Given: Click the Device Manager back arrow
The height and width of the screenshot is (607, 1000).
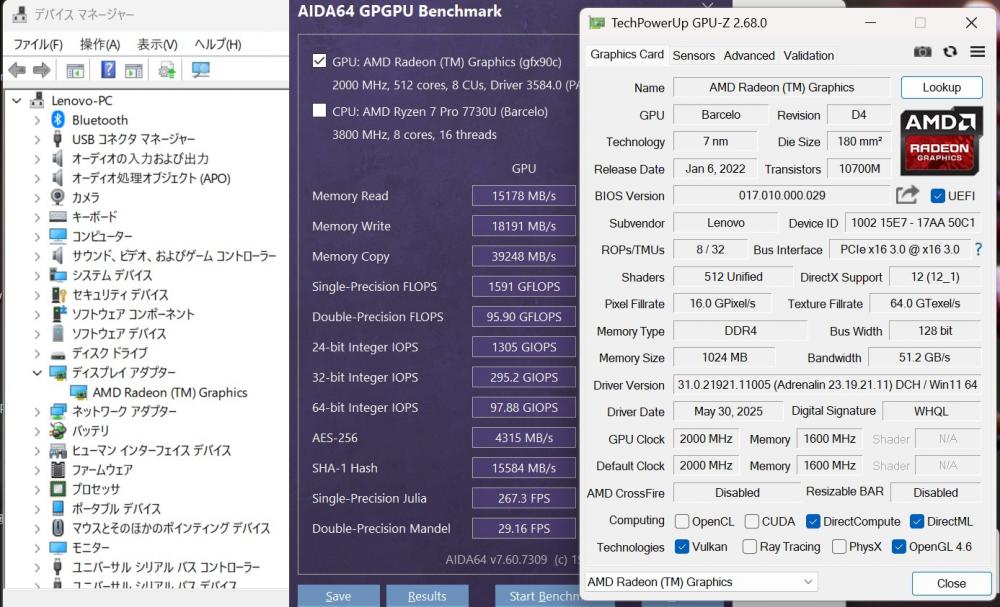Looking at the screenshot, I should [x=17, y=70].
